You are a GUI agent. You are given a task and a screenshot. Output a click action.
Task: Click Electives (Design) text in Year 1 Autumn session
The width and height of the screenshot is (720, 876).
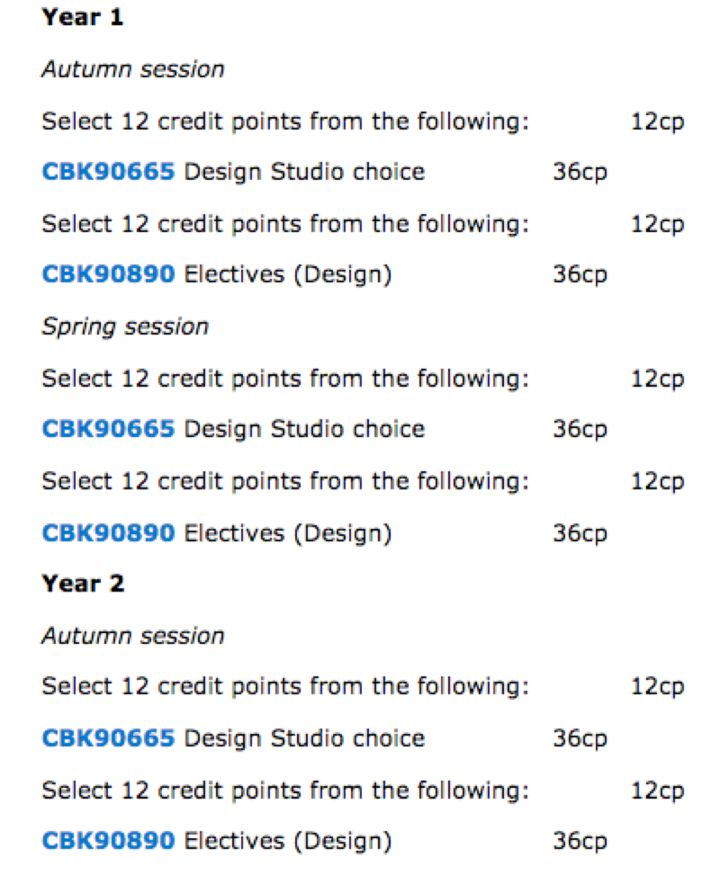click(288, 275)
